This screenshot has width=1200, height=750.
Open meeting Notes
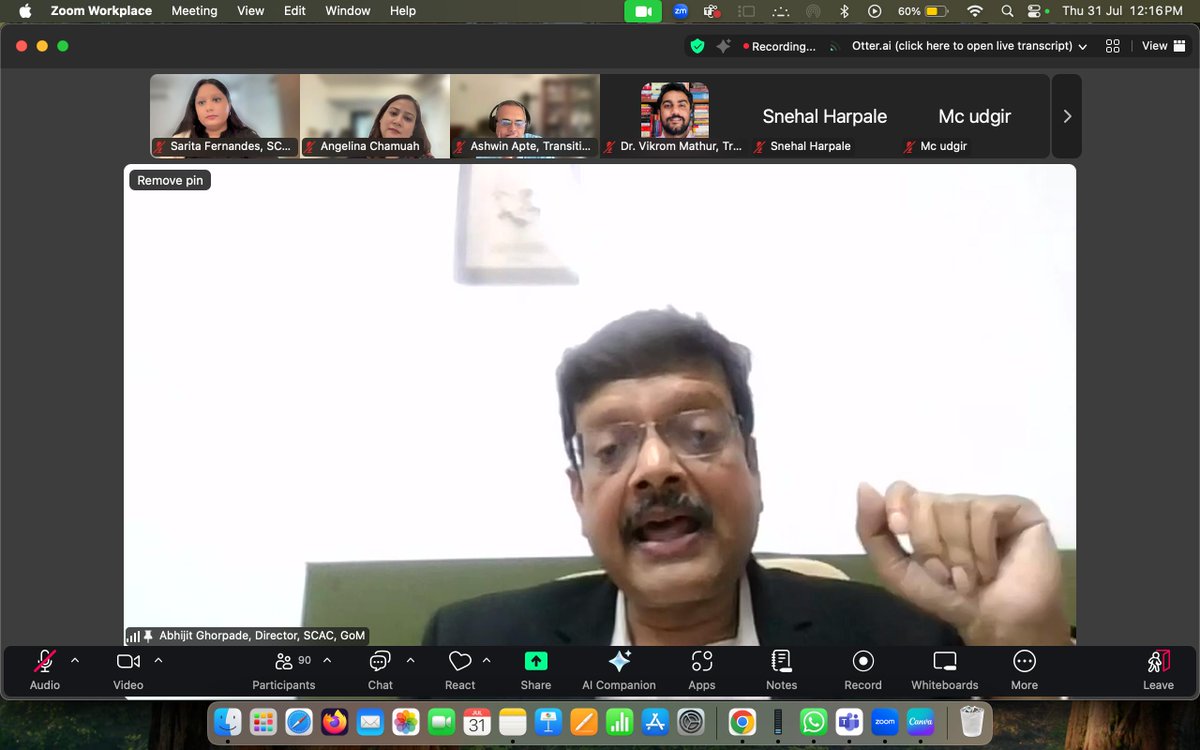[782, 669]
